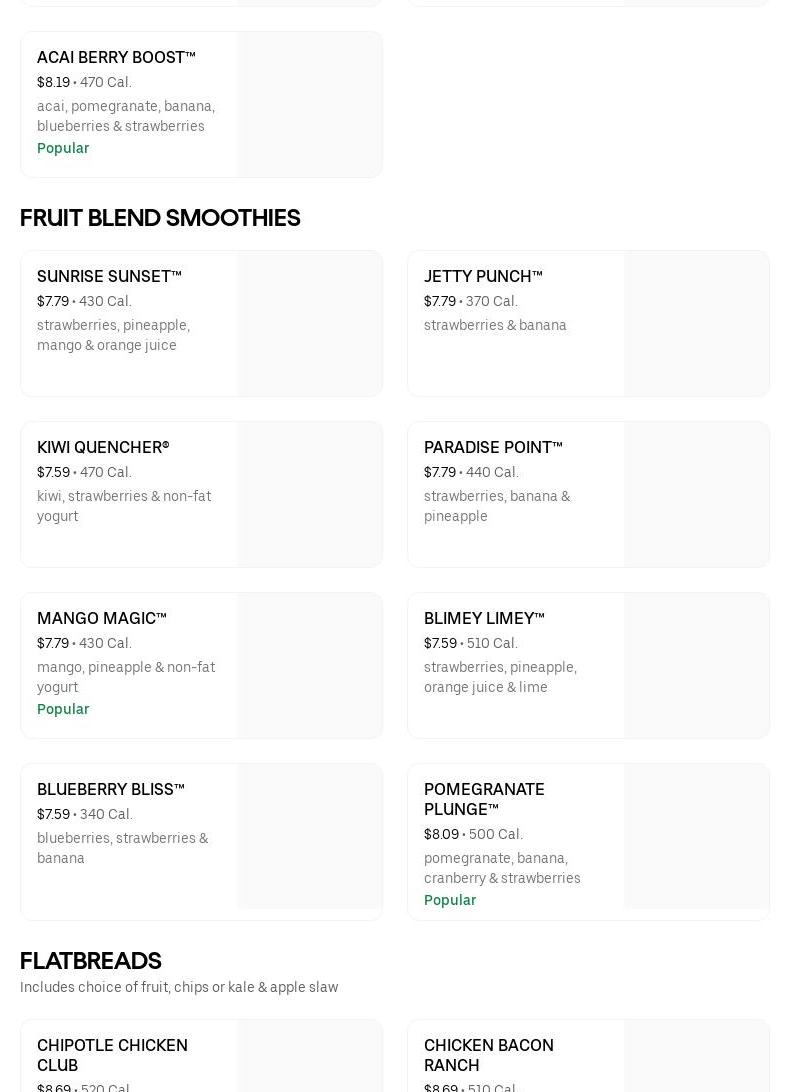Click the Blimey Limey image thumbnail
804x1092 pixels.
point(696,666)
